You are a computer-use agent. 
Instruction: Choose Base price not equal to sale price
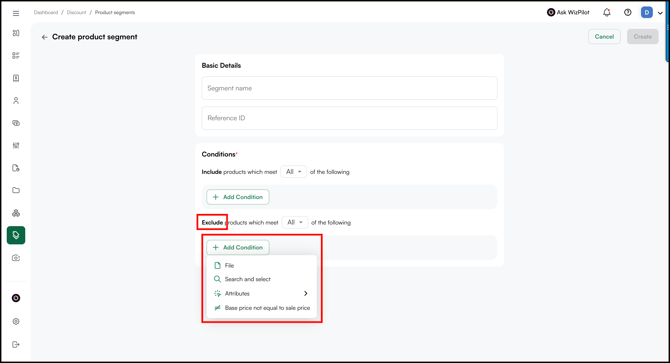pyautogui.click(x=262, y=308)
